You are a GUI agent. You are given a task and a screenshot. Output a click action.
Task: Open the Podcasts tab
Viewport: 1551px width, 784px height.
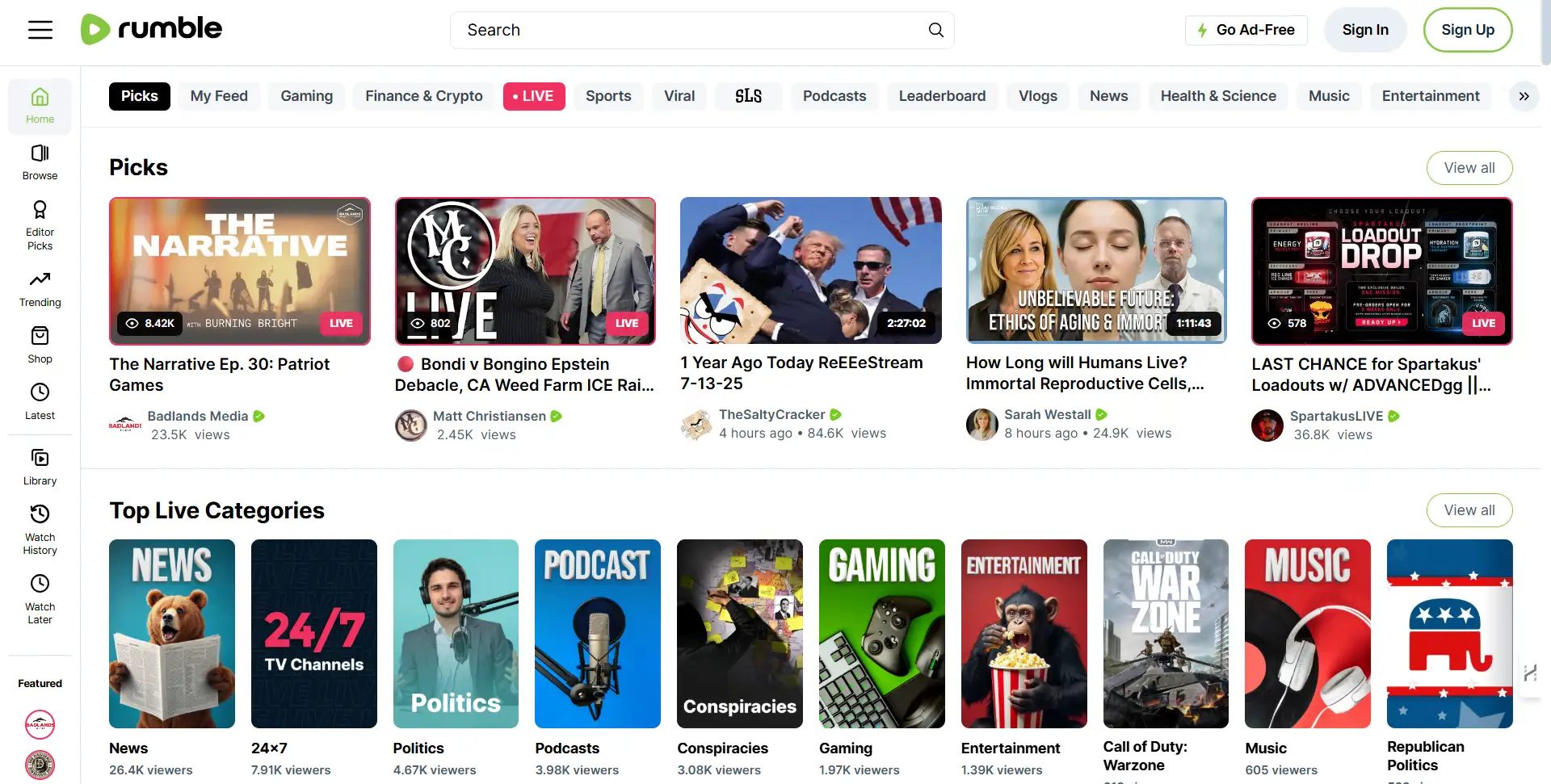click(834, 96)
